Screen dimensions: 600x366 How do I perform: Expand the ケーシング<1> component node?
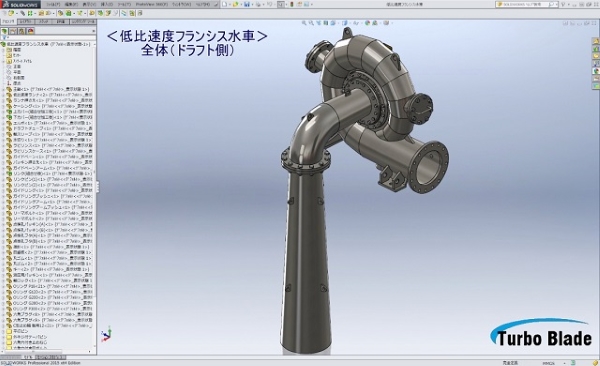tap(3, 106)
